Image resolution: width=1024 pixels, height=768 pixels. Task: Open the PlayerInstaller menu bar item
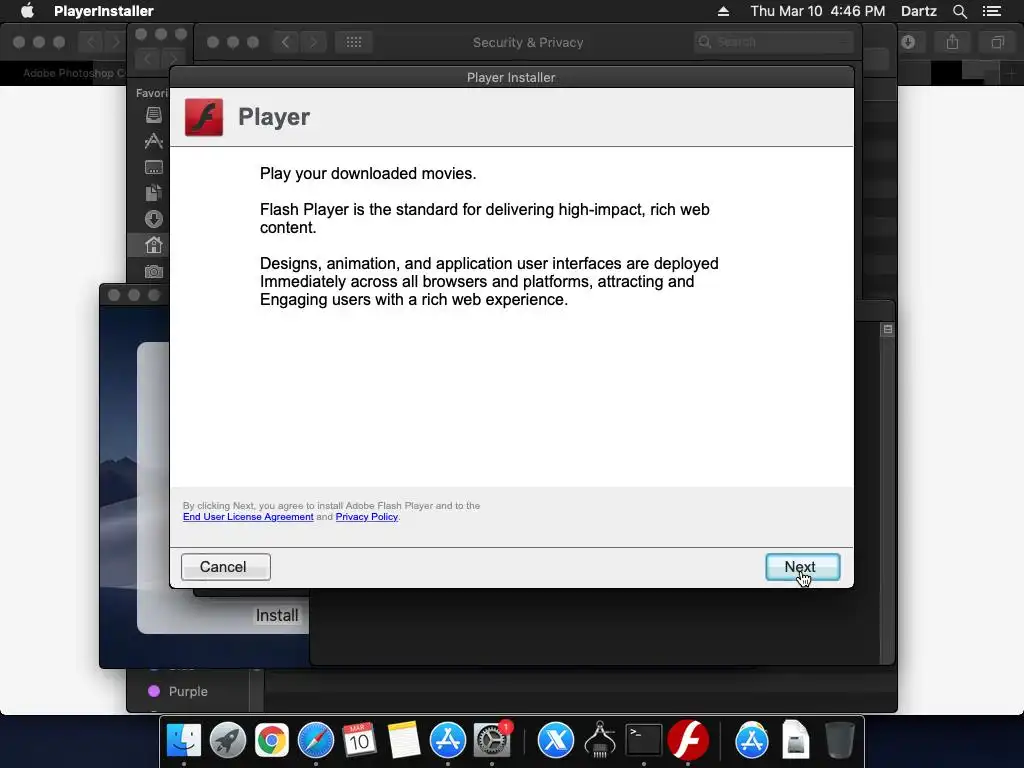point(104,11)
